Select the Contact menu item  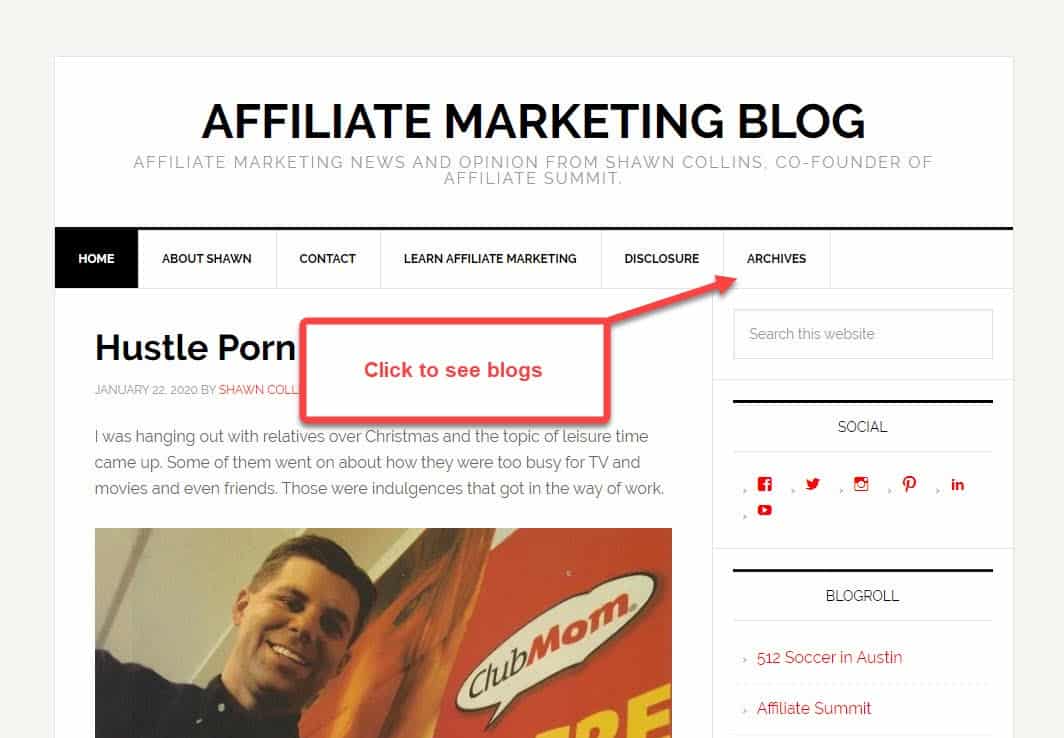click(x=328, y=258)
